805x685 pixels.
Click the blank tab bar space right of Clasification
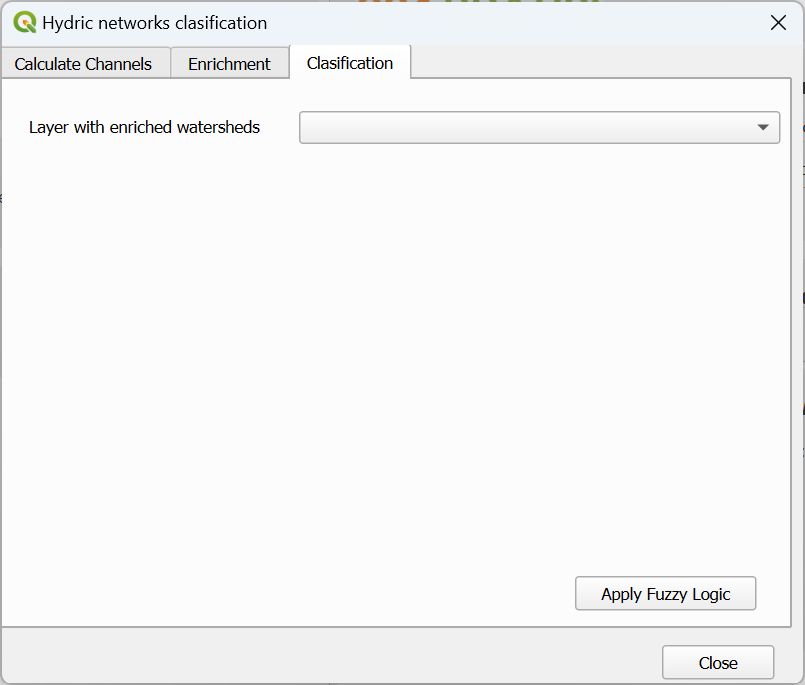(600, 63)
